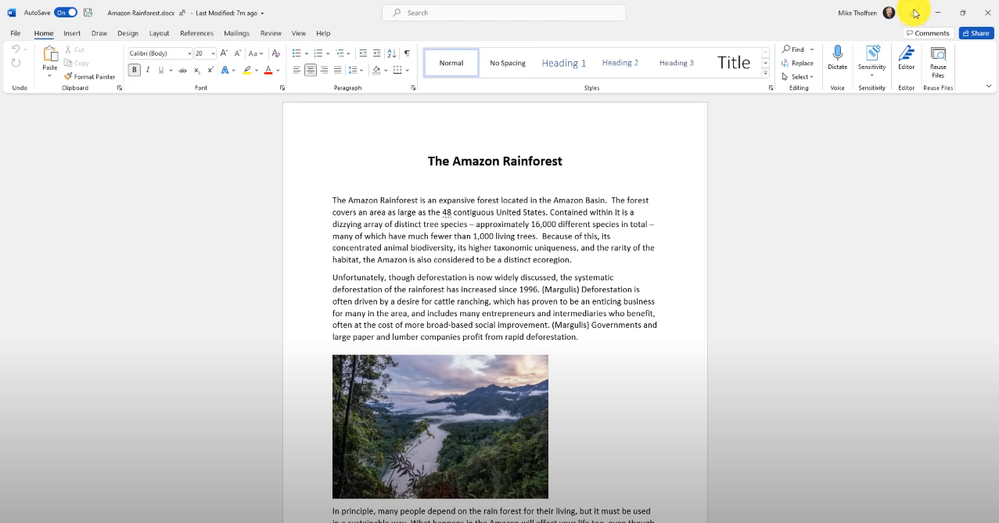Switch to the Design tab

pos(127,33)
